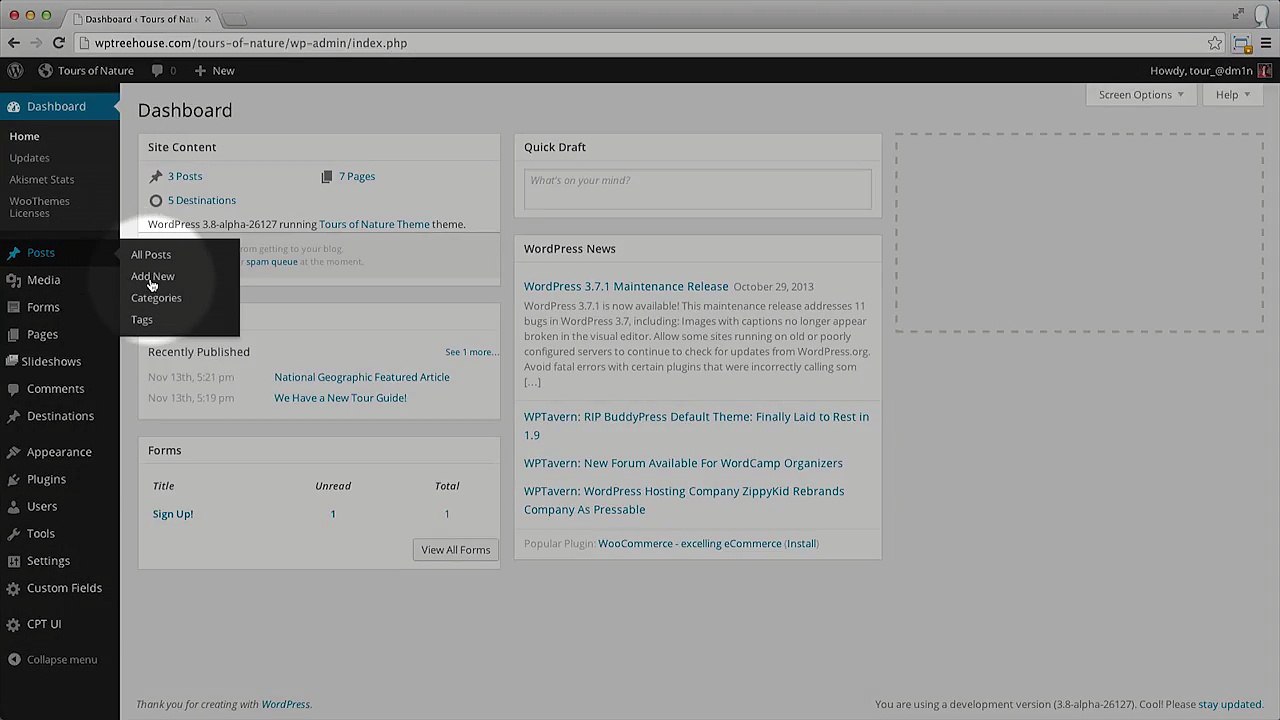
Task: Click the Pages icon in sidebar
Action: tap(13, 334)
